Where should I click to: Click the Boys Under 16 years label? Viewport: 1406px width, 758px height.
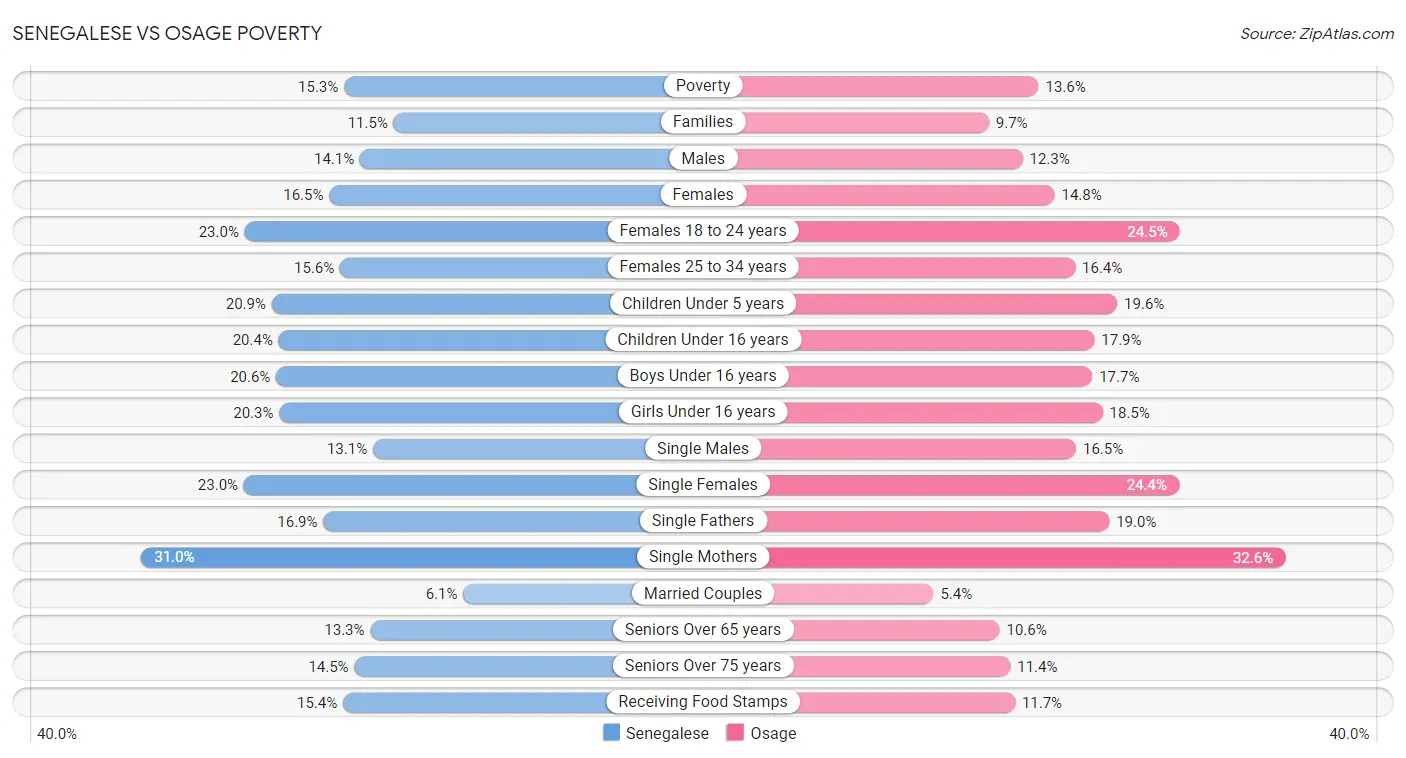pyautogui.click(x=703, y=376)
